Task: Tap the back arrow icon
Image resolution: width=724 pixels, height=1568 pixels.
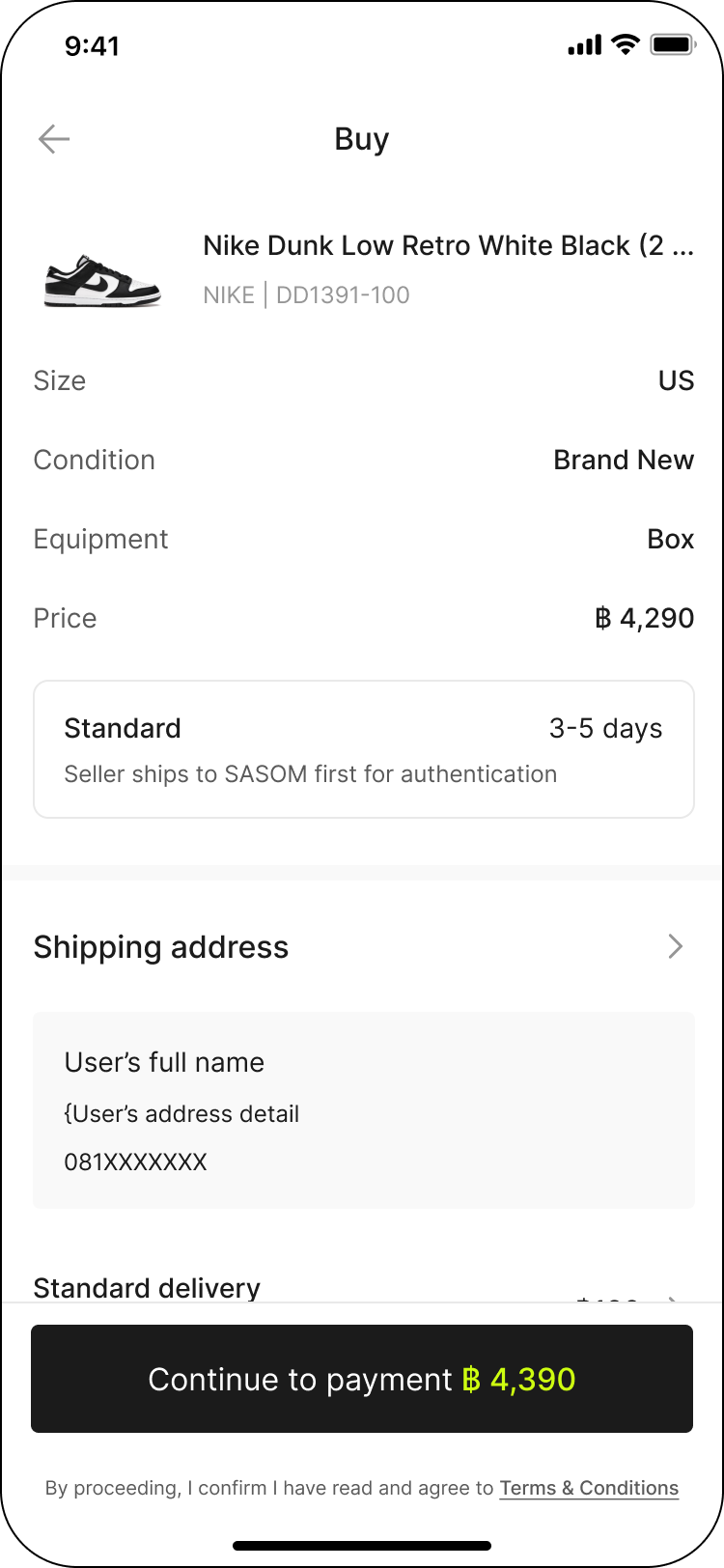Action: point(54,139)
